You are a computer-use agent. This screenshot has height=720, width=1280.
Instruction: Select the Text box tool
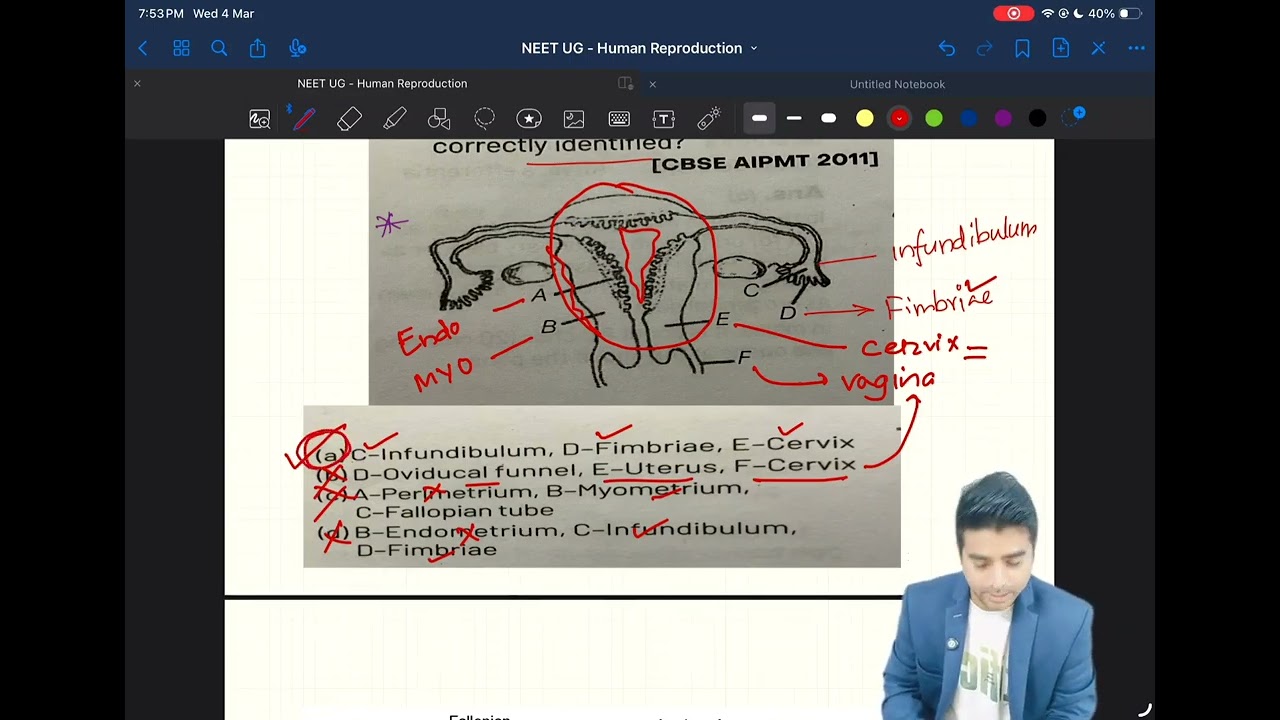coord(664,119)
